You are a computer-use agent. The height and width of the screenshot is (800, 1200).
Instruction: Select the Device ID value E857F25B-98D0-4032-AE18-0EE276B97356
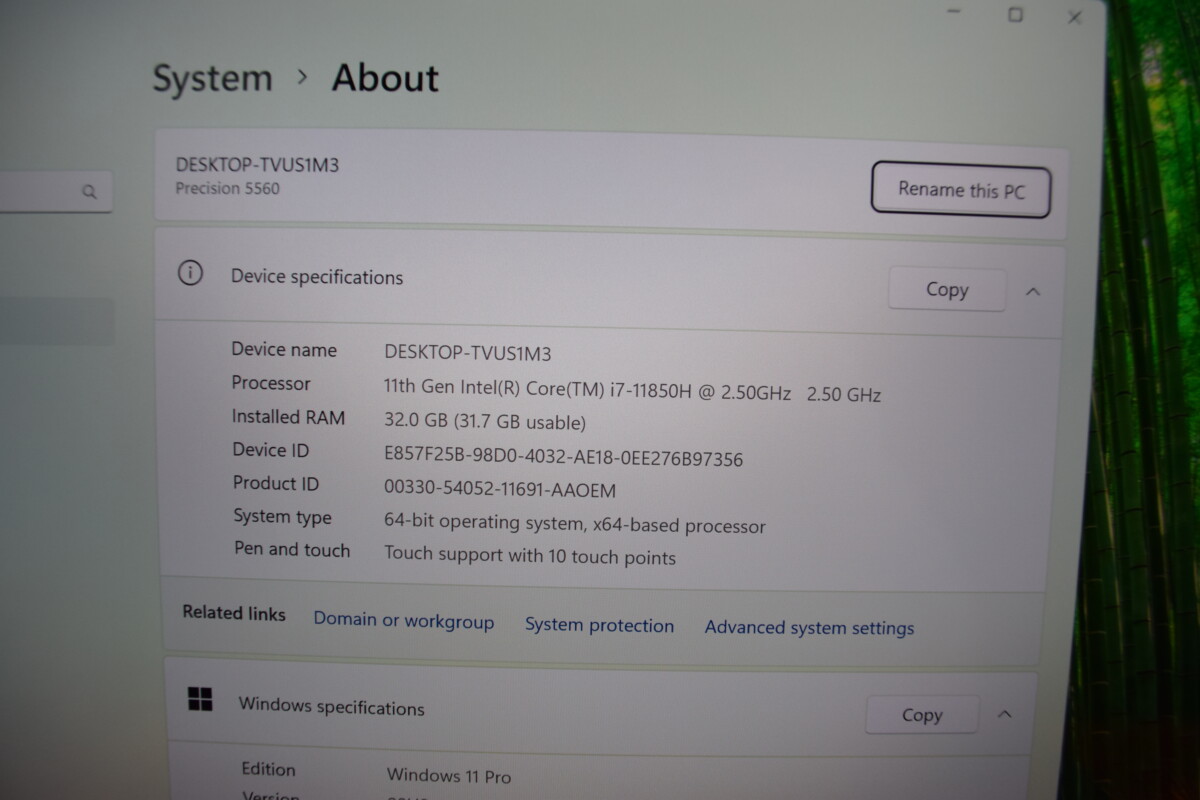(563, 458)
